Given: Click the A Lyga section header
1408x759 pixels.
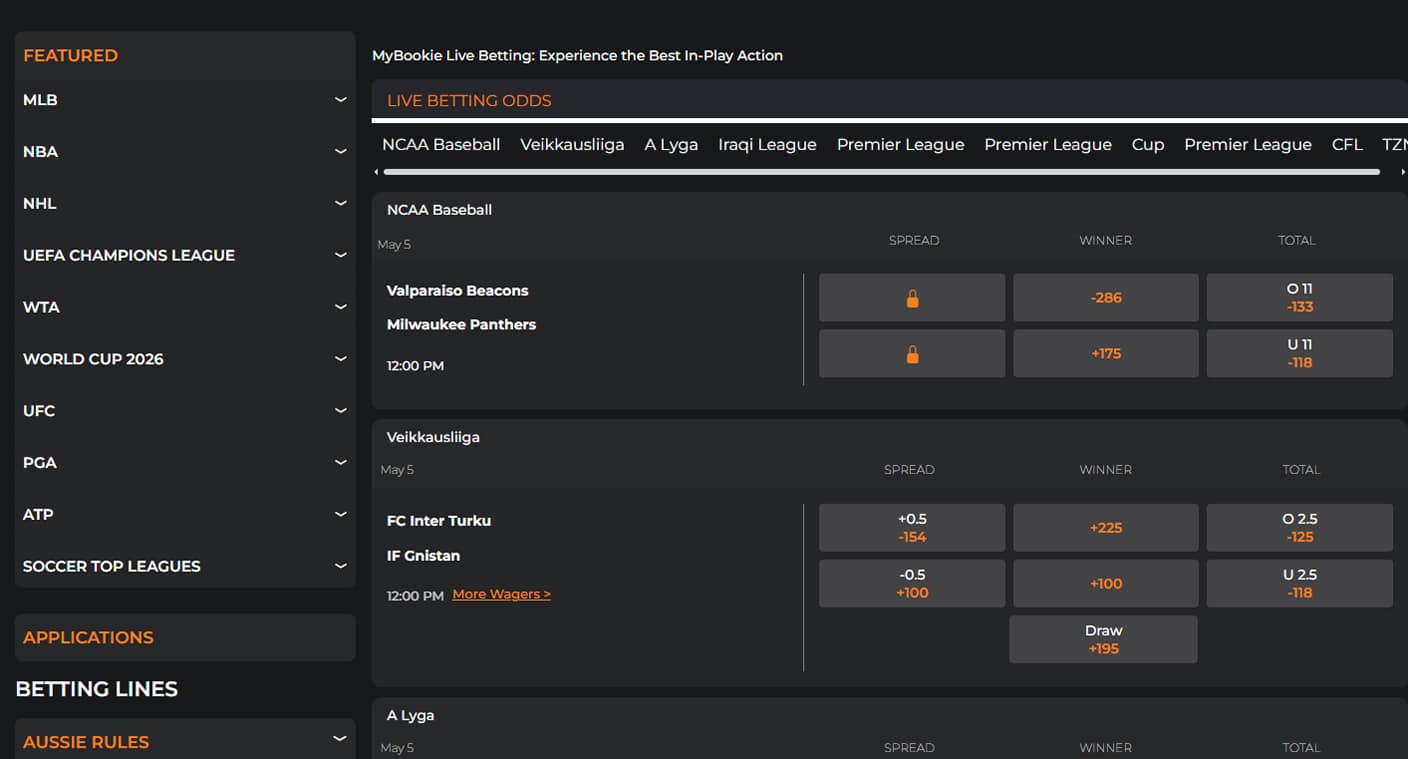Looking at the screenshot, I should tap(411, 716).
